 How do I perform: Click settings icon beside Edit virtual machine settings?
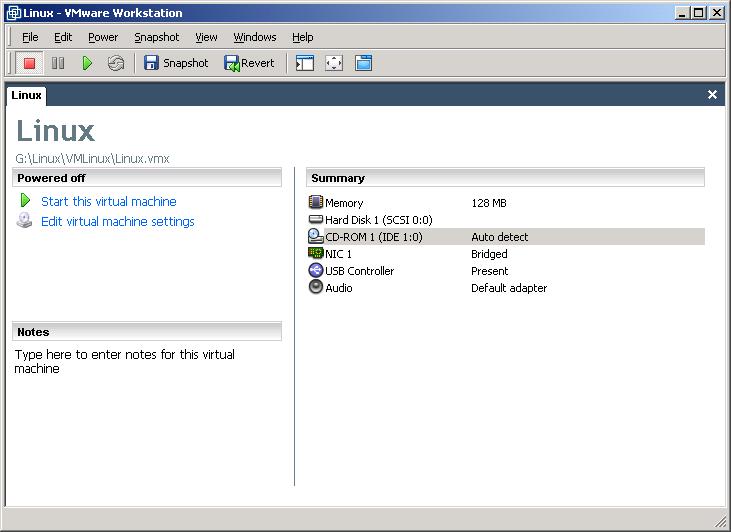(24, 220)
